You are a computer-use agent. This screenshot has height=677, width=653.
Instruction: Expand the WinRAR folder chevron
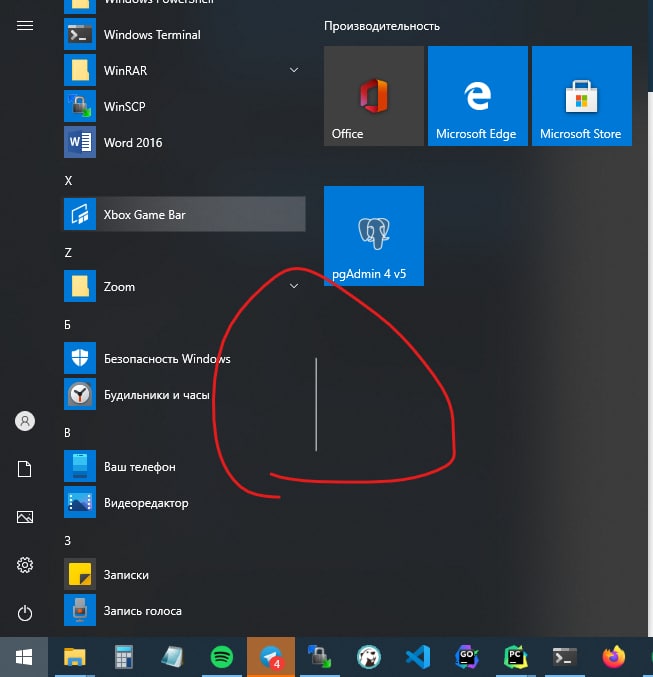pyautogui.click(x=294, y=70)
